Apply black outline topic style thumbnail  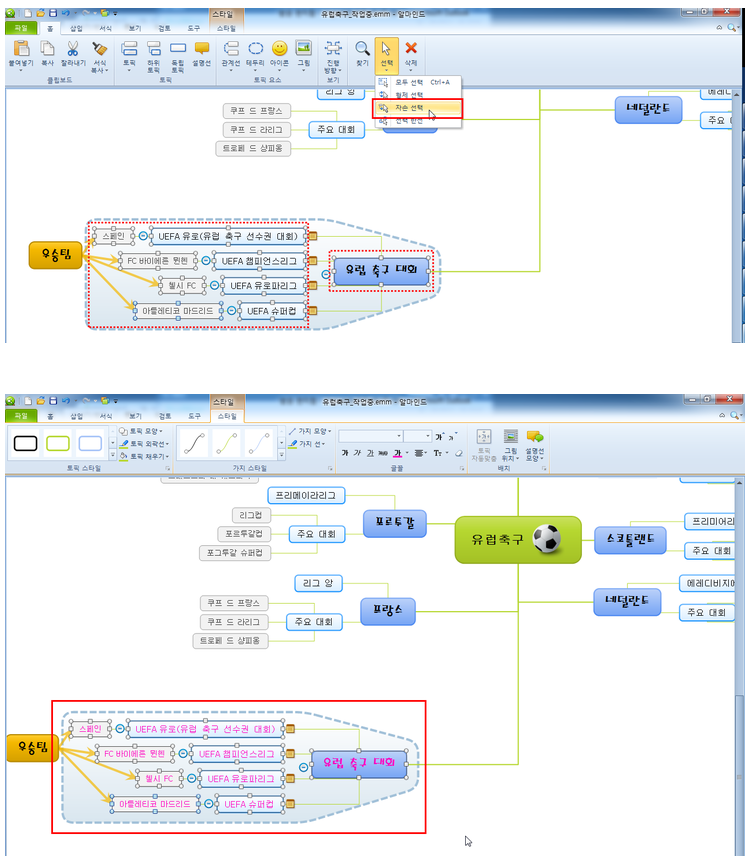pyautogui.click(x=26, y=443)
